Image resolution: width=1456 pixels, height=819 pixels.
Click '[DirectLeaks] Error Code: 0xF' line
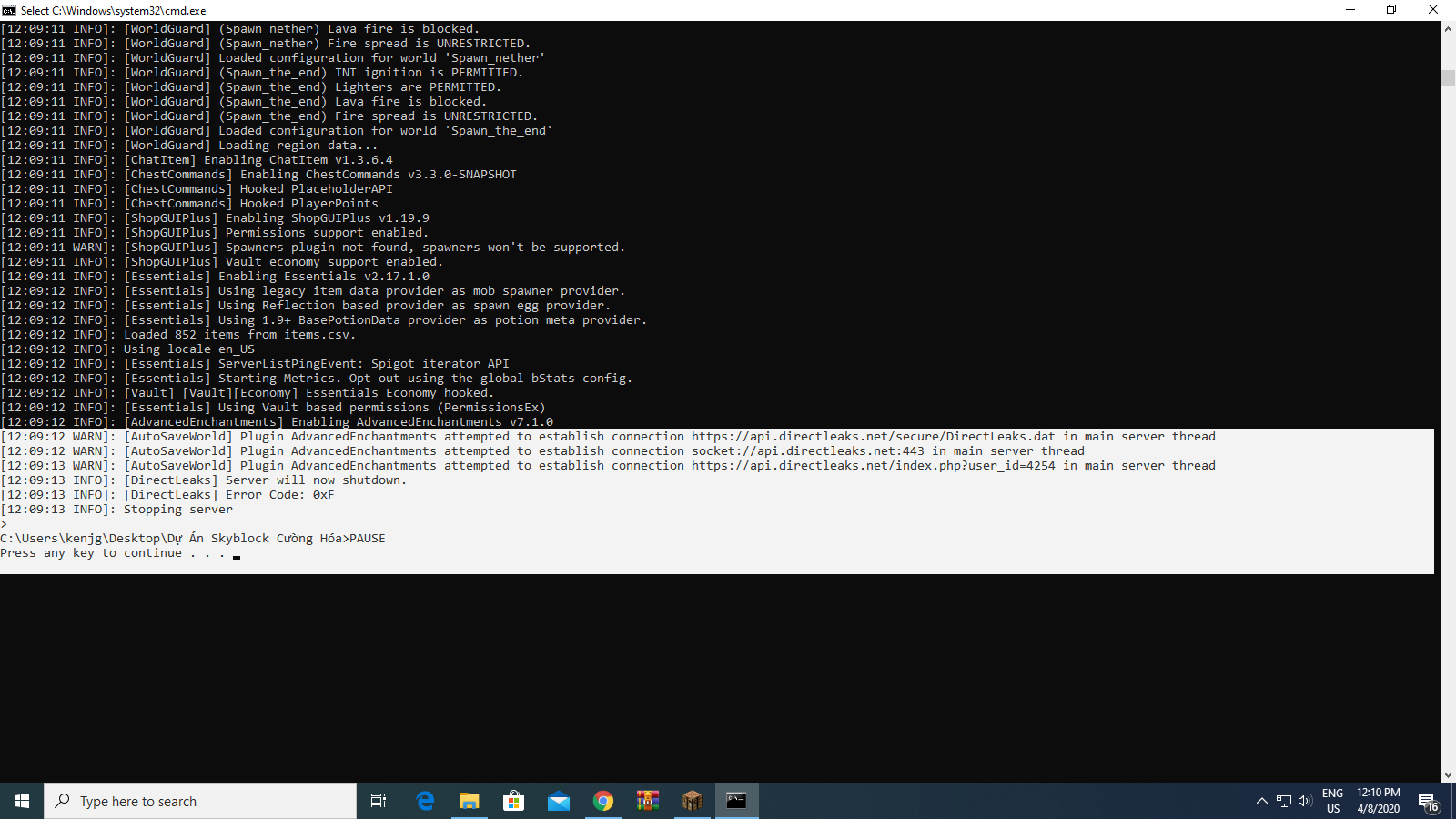point(167,495)
